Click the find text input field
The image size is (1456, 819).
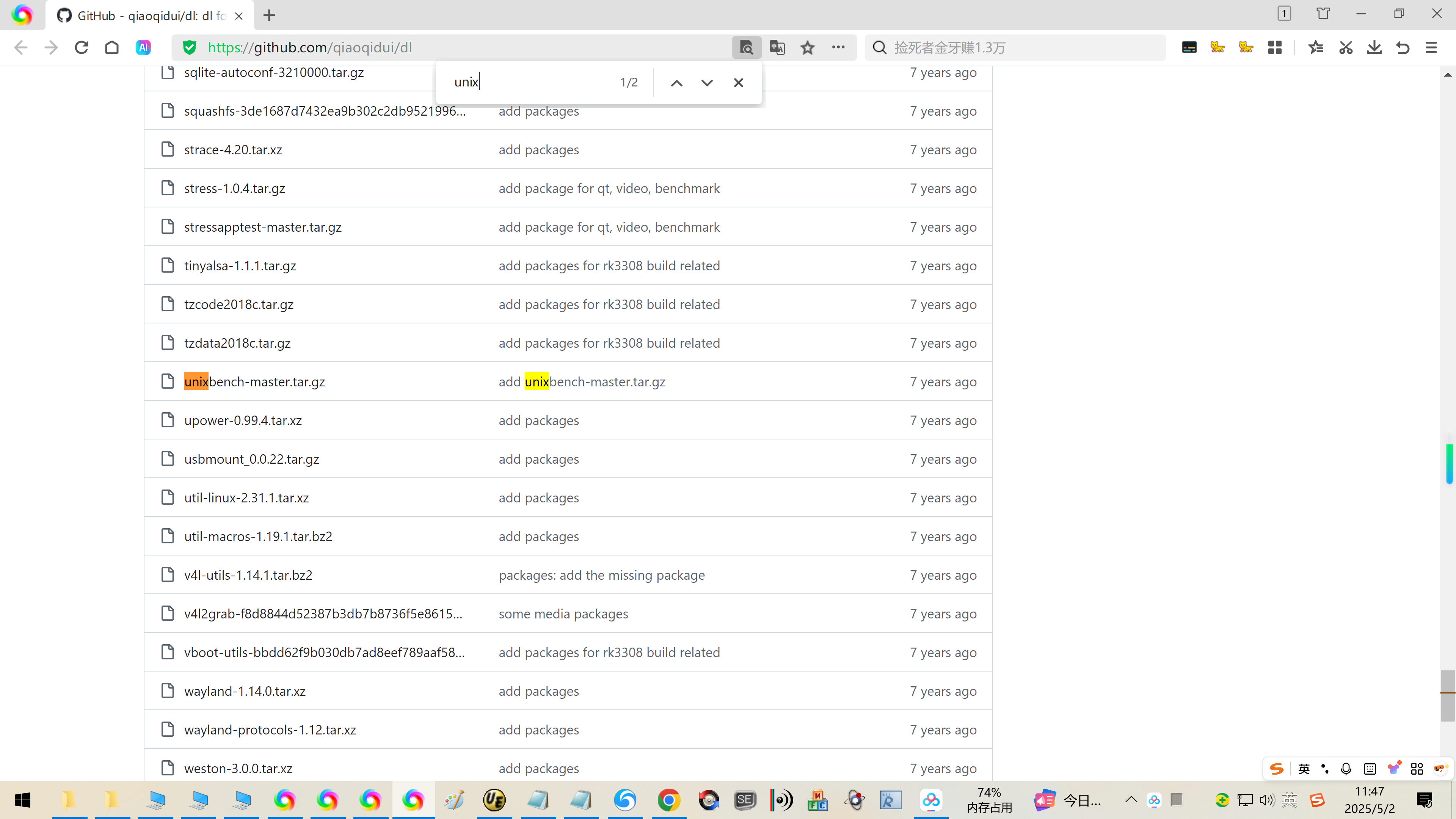pyautogui.click(x=531, y=83)
